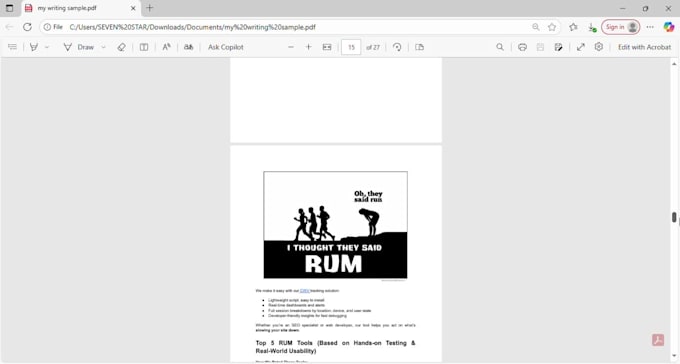
Task: Open browser Settings and more menu
Action: 650,27
